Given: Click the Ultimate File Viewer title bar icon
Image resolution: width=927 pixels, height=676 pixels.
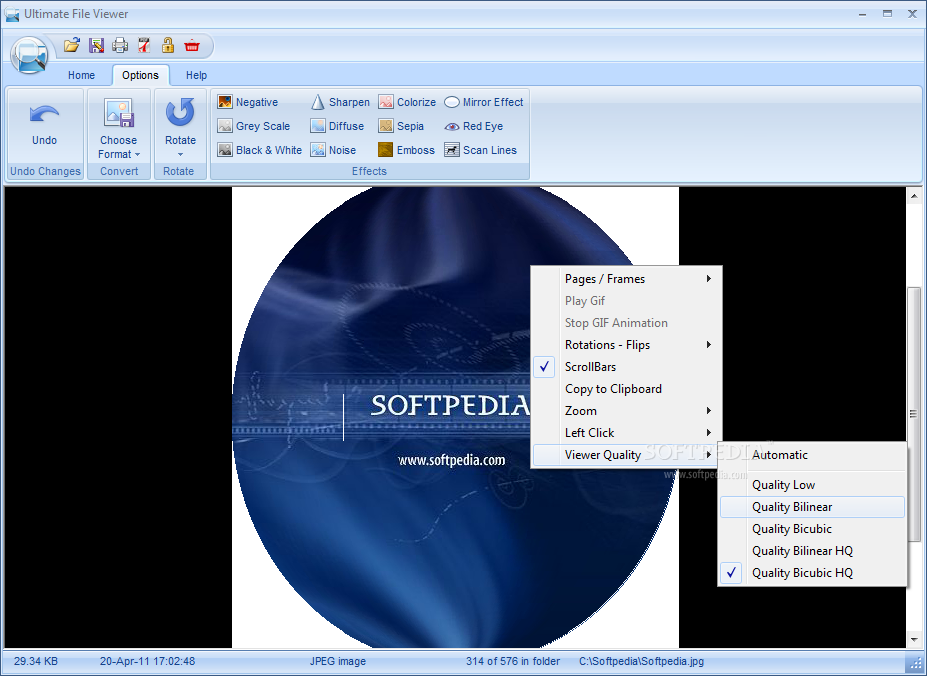Looking at the screenshot, I should [12, 14].
